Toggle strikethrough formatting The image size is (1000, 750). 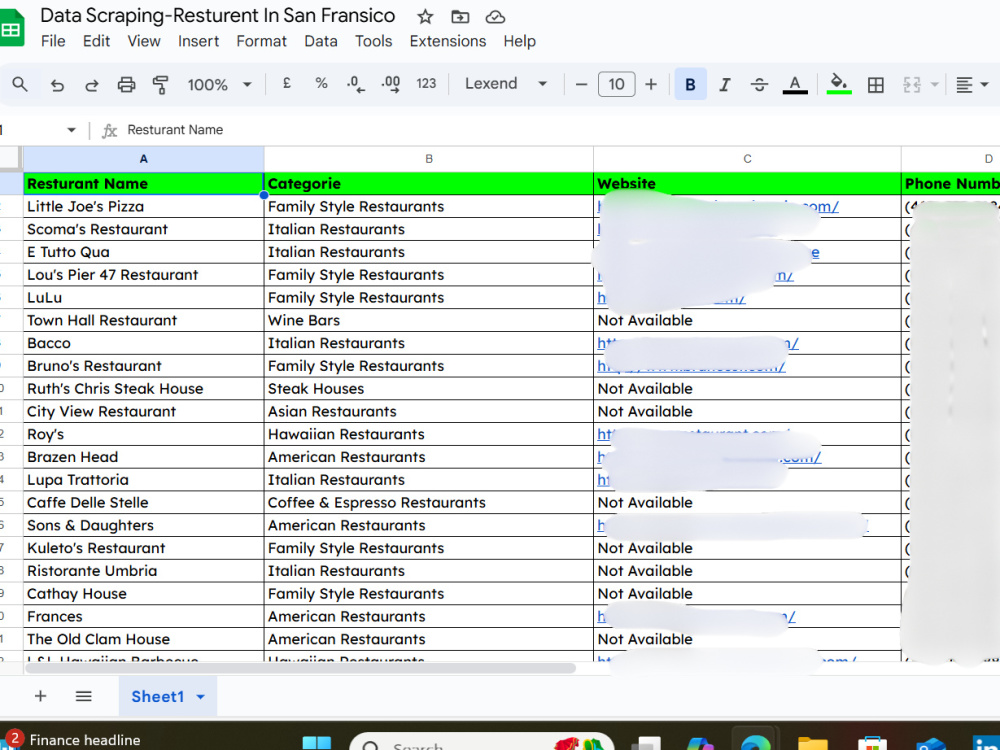[759, 84]
